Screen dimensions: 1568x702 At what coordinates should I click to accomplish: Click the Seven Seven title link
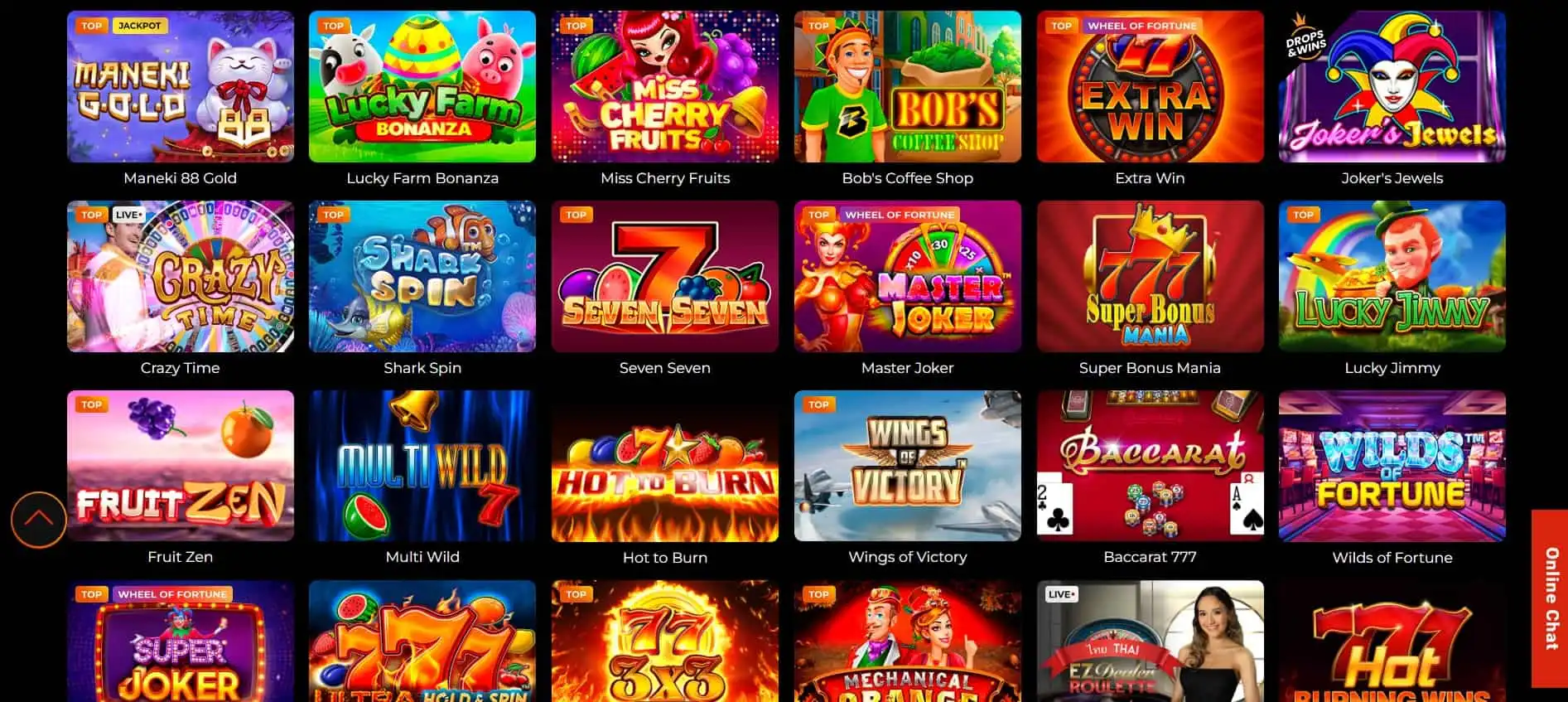click(x=665, y=368)
